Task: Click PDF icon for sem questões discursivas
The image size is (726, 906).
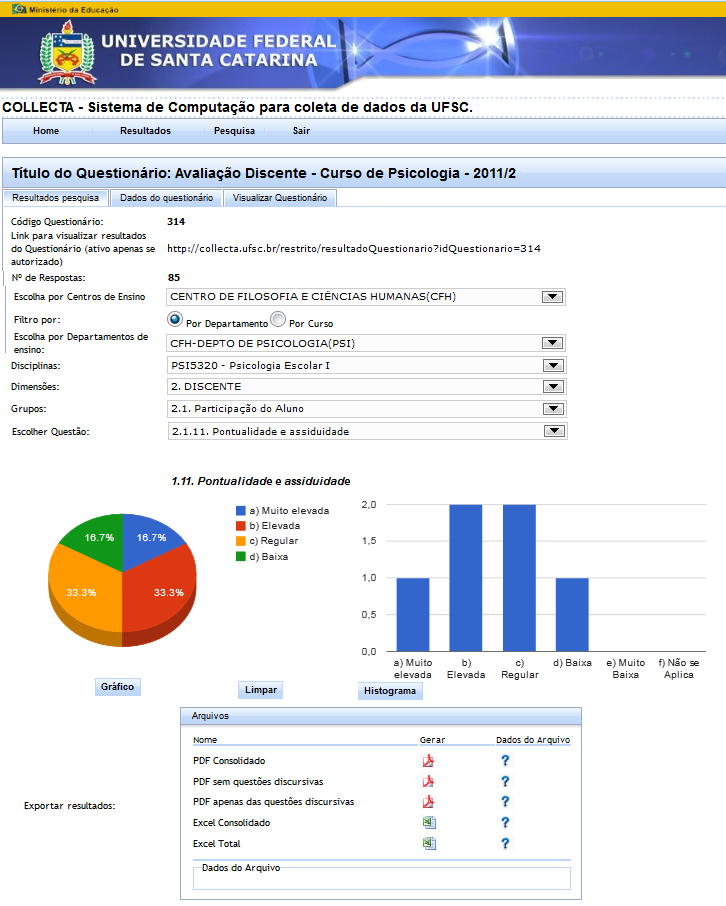Action: pyautogui.click(x=428, y=781)
